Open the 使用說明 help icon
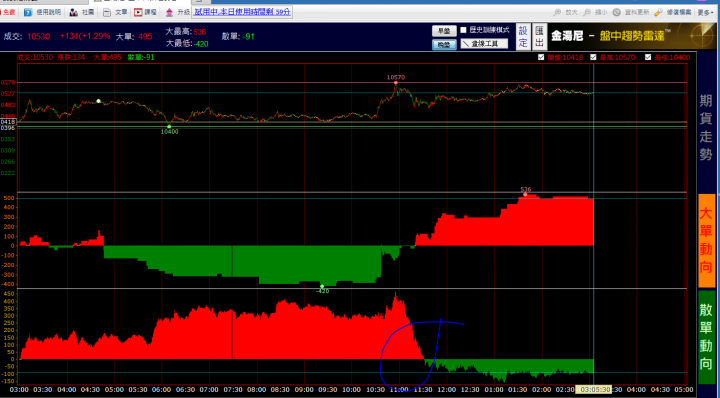Viewport: 720px width, 398px height. [28, 12]
